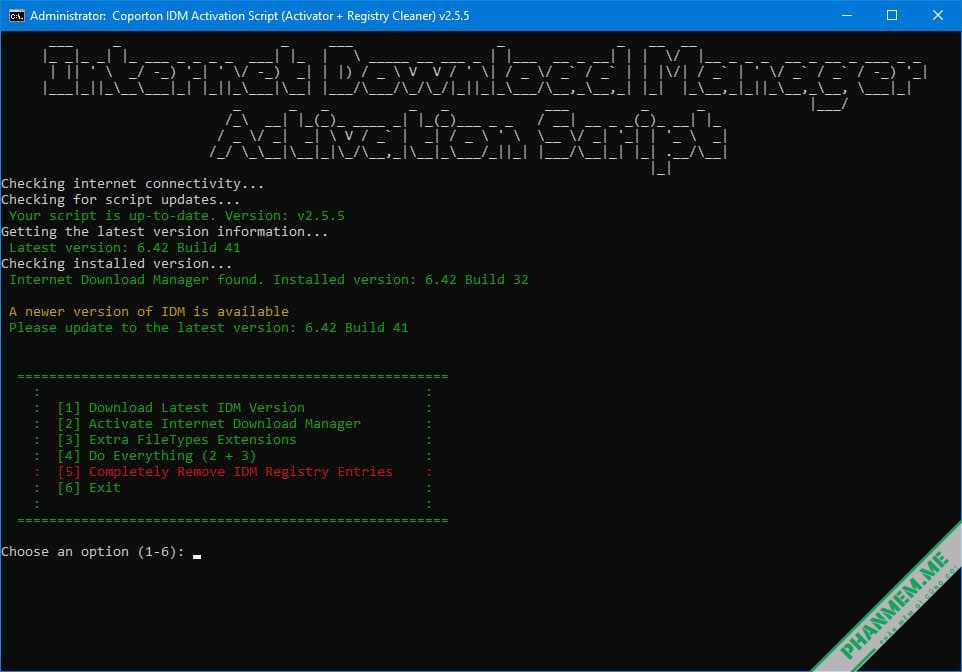This screenshot has height=672, width=962.
Task: Click the cmd icon in title bar
Action: (x=17, y=16)
